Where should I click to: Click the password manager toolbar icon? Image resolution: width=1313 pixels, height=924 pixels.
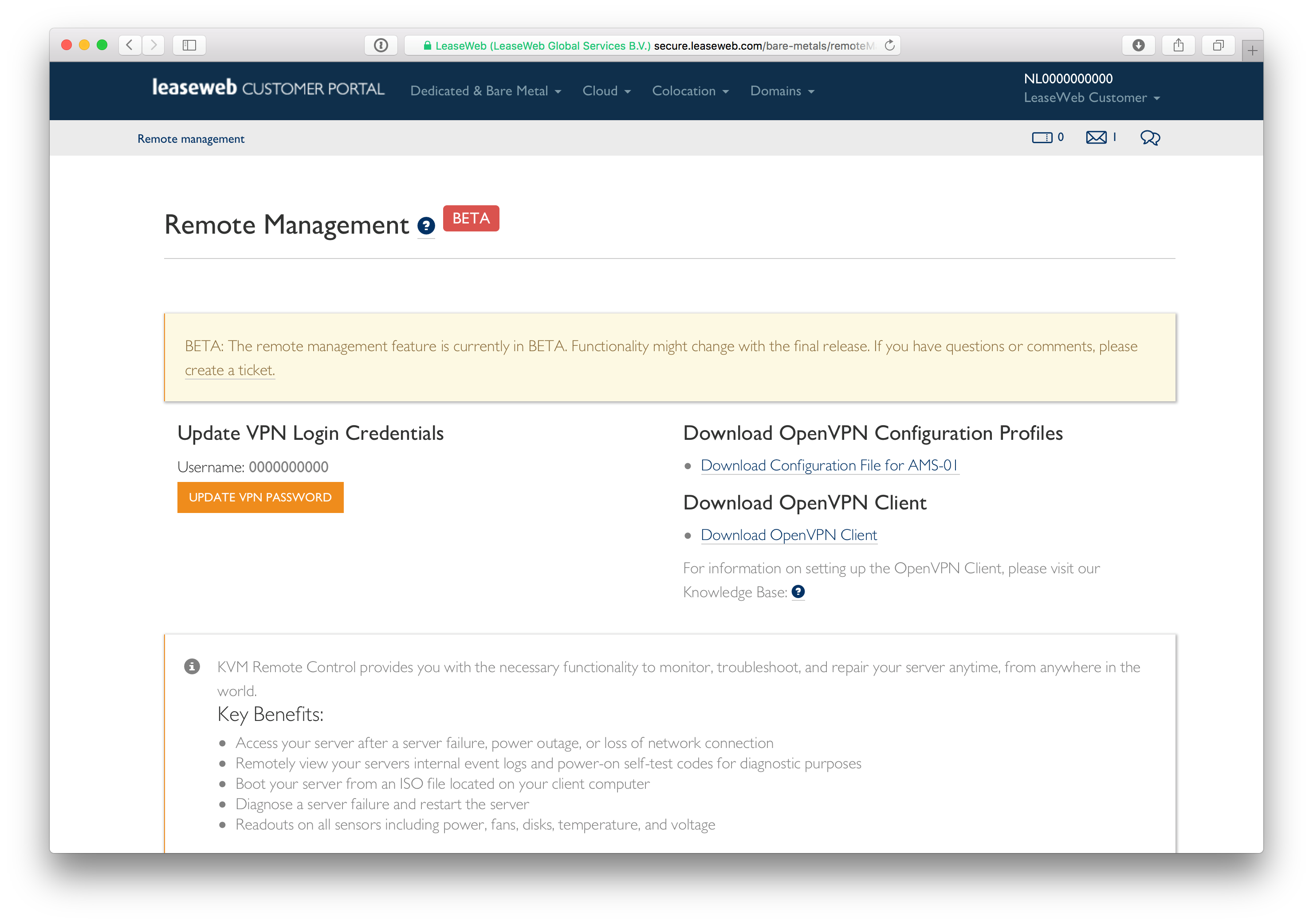(381, 45)
